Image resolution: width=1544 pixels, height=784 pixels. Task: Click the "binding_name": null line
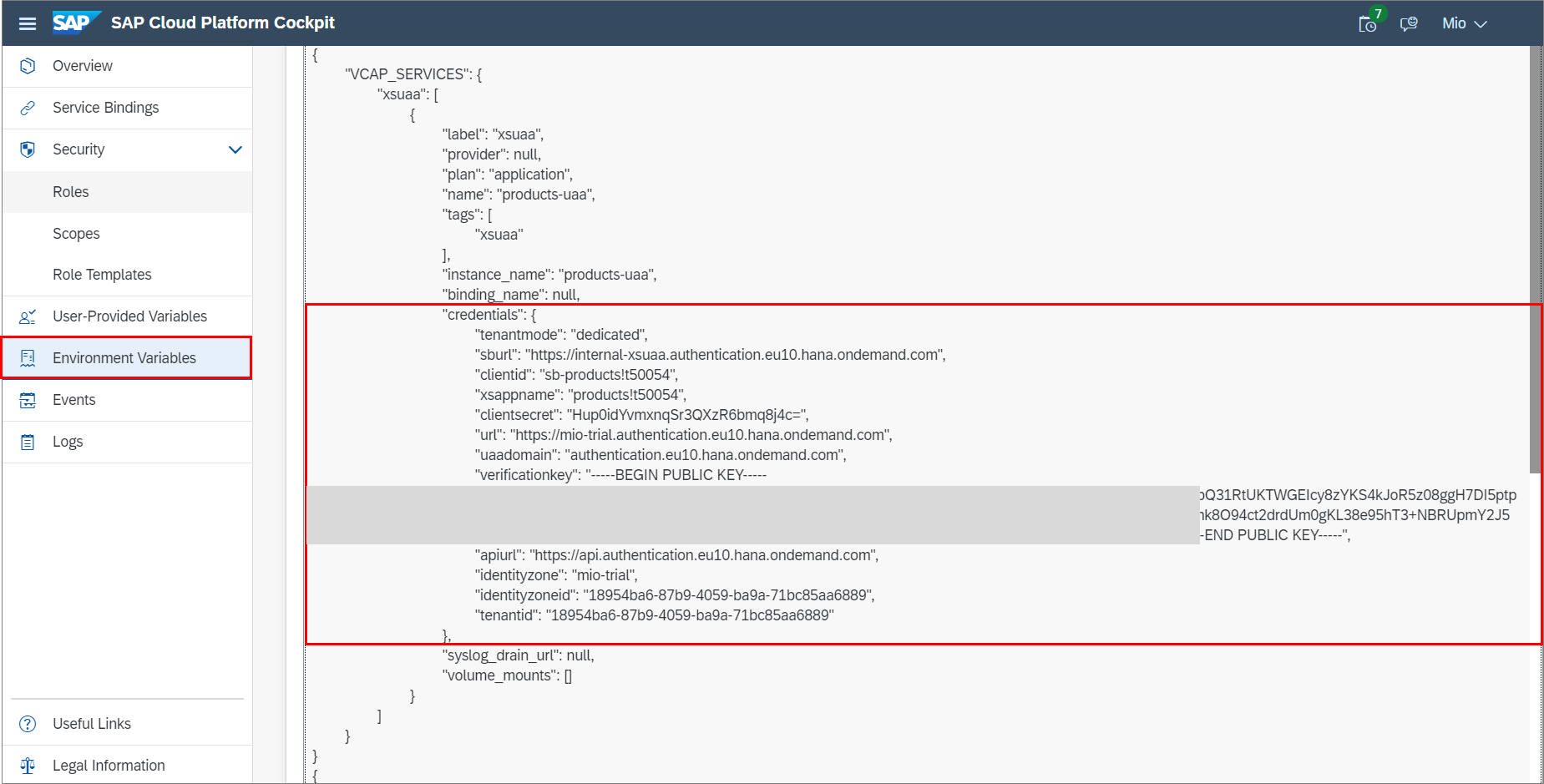[x=511, y=295]
